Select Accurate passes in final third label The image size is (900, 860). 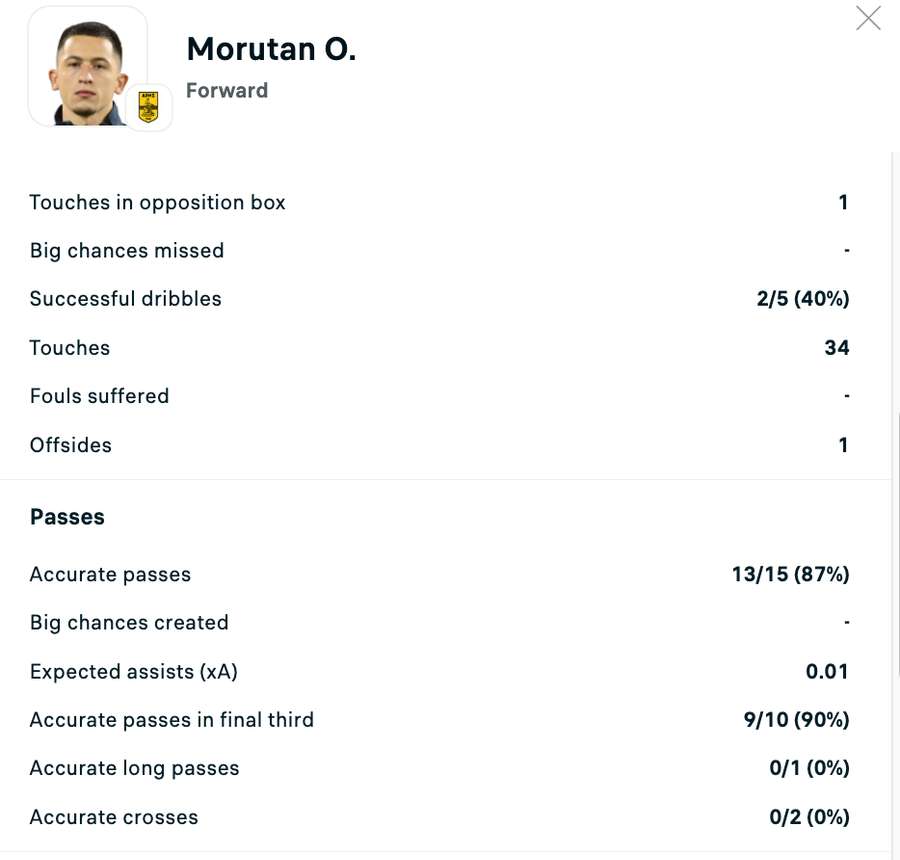(171, 720)
